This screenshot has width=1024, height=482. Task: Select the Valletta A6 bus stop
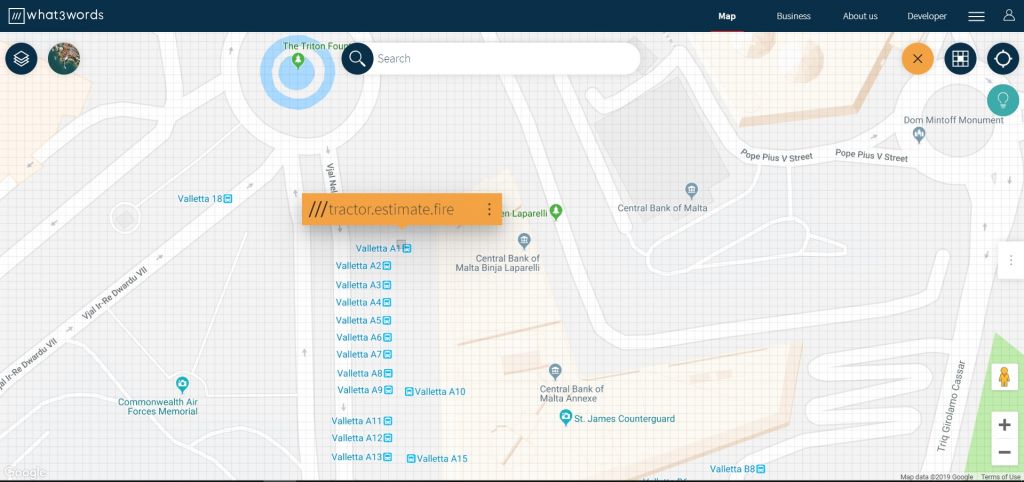click(364, 337)
